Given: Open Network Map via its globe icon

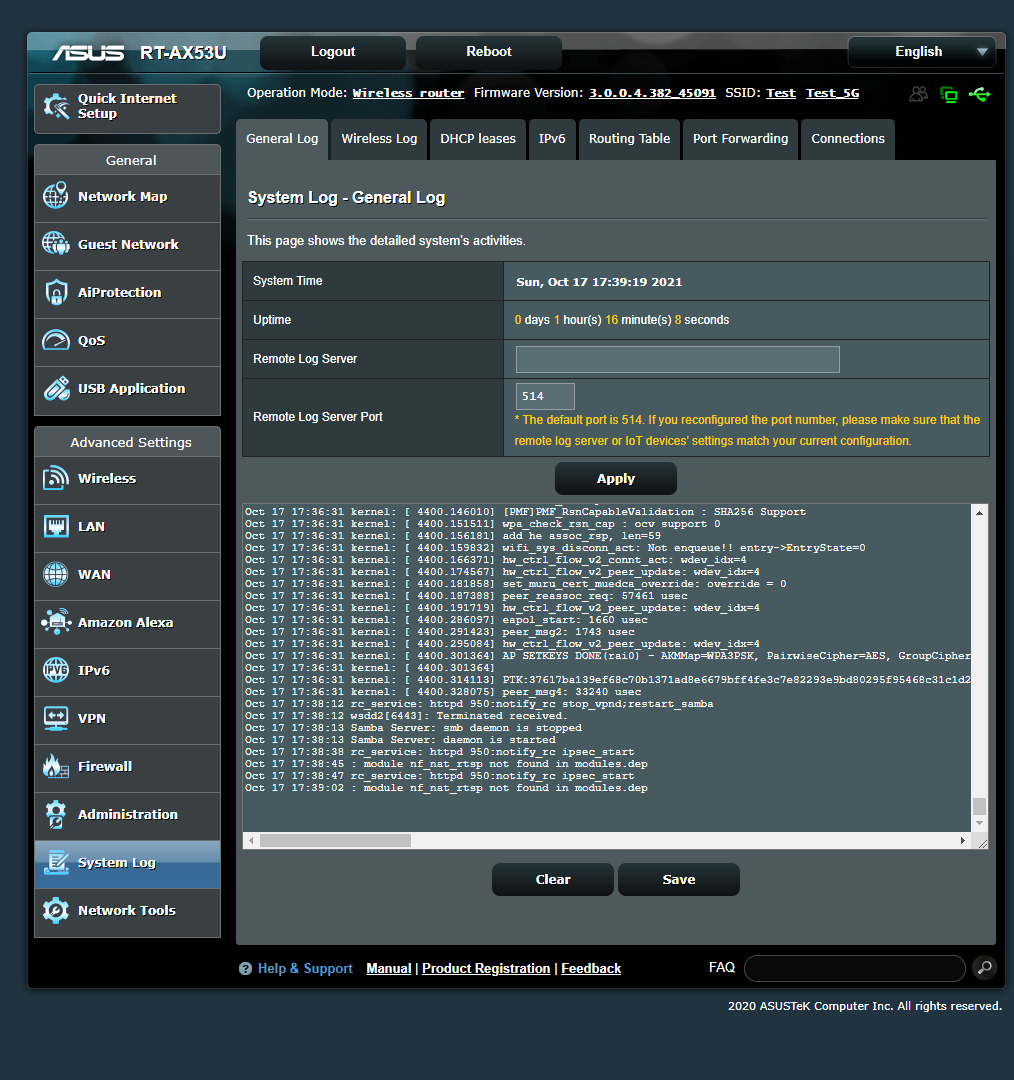Looking at the screenshot, I should click(x=56, y=197).
